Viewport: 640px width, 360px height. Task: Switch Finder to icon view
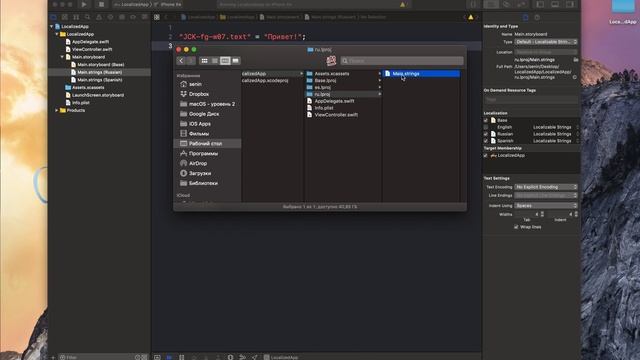coord(204,61)
